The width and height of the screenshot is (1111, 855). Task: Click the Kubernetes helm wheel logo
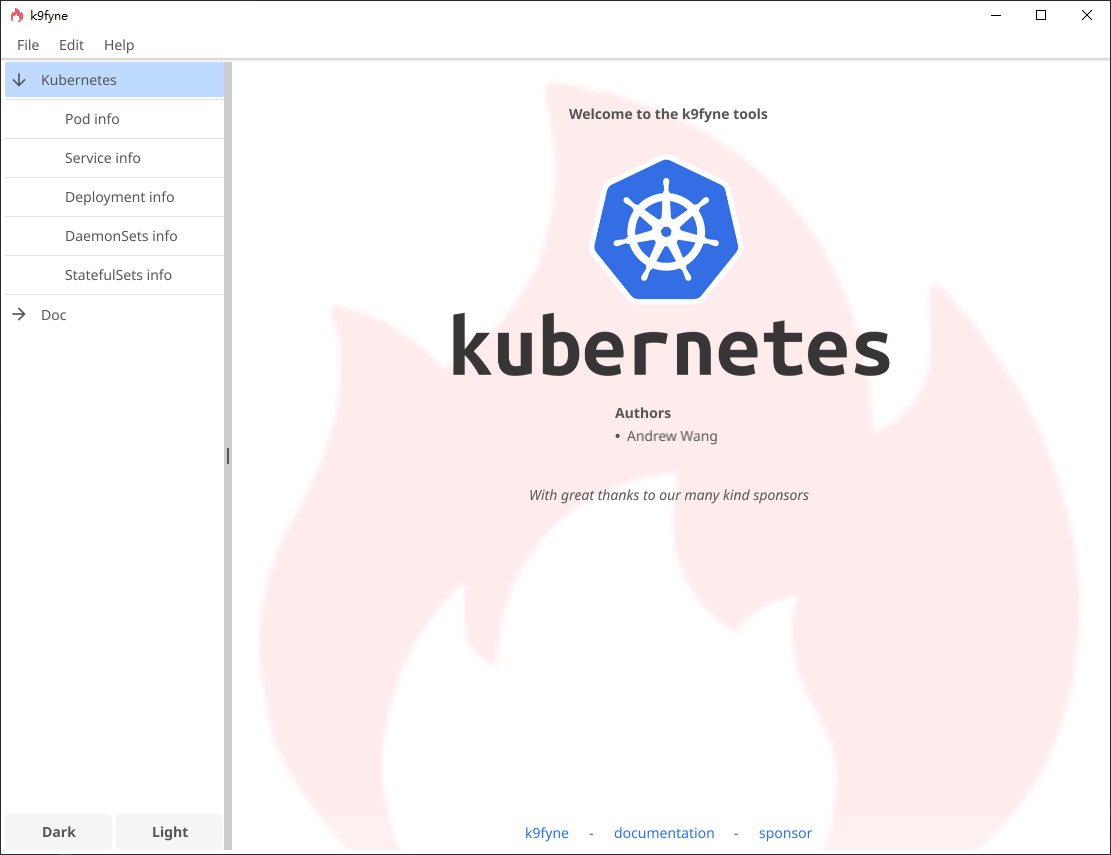click(x=666, y=230)
